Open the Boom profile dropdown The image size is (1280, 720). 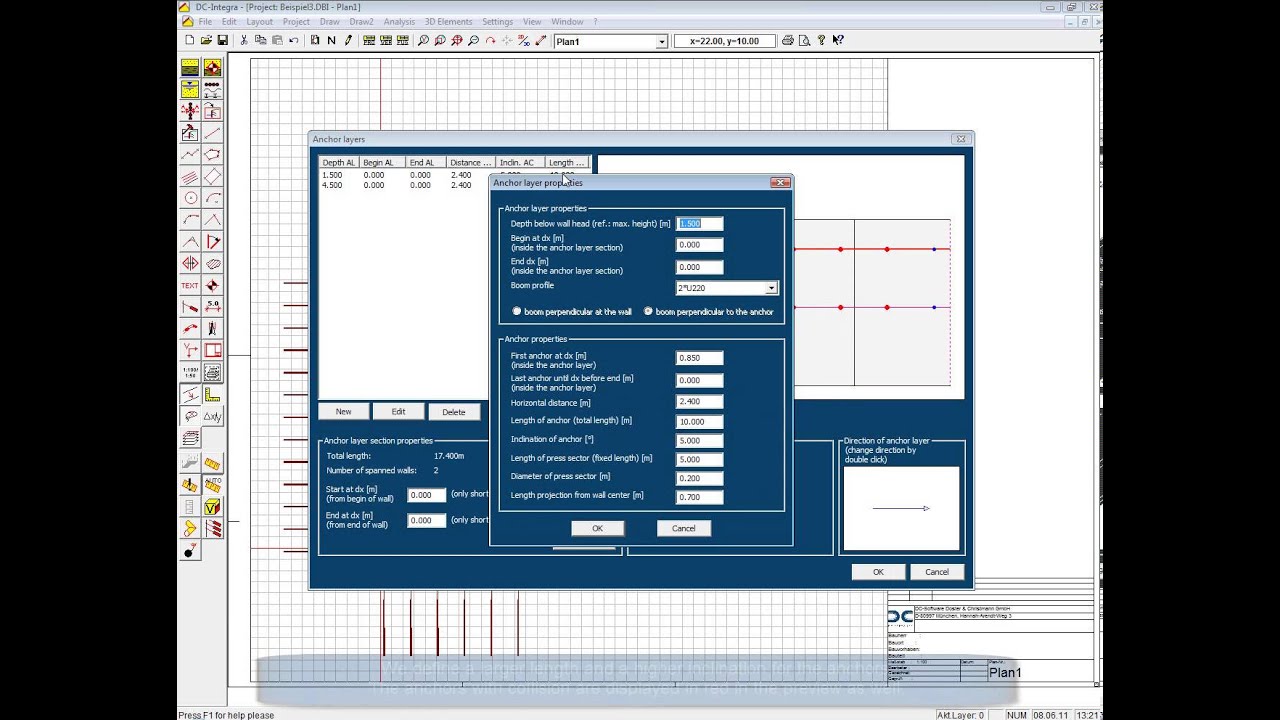tap(771, 288)
